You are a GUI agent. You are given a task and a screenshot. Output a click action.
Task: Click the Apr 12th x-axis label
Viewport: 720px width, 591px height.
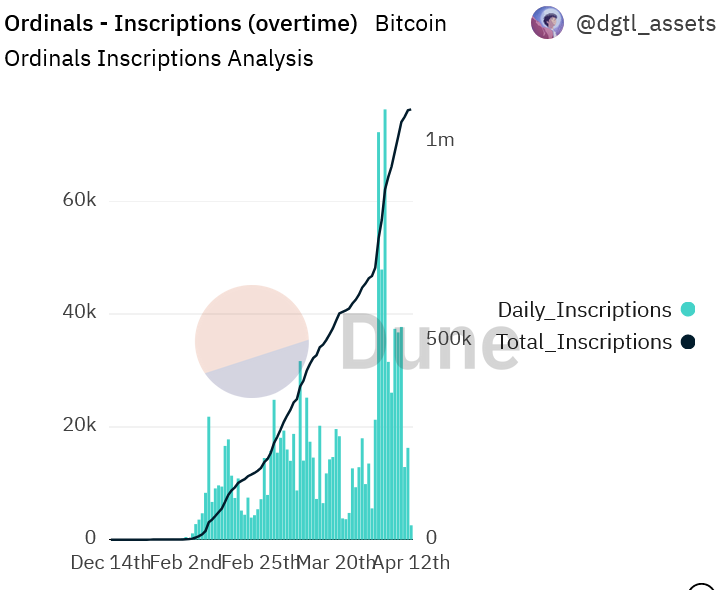coord(411,562)
